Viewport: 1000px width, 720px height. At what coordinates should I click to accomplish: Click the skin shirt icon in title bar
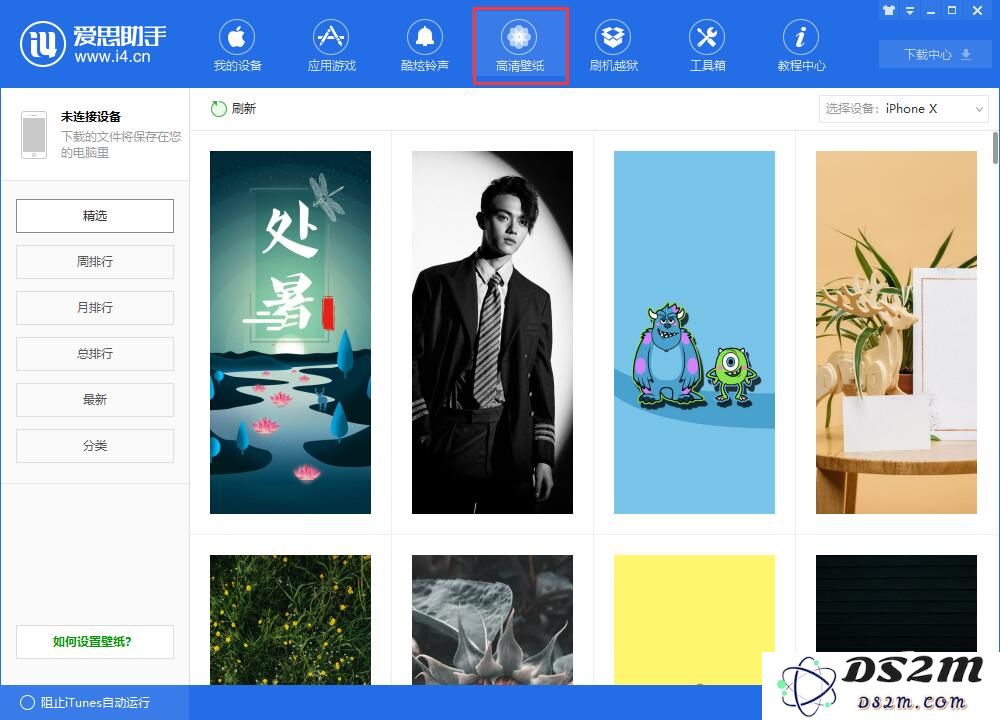click(888, 10)
